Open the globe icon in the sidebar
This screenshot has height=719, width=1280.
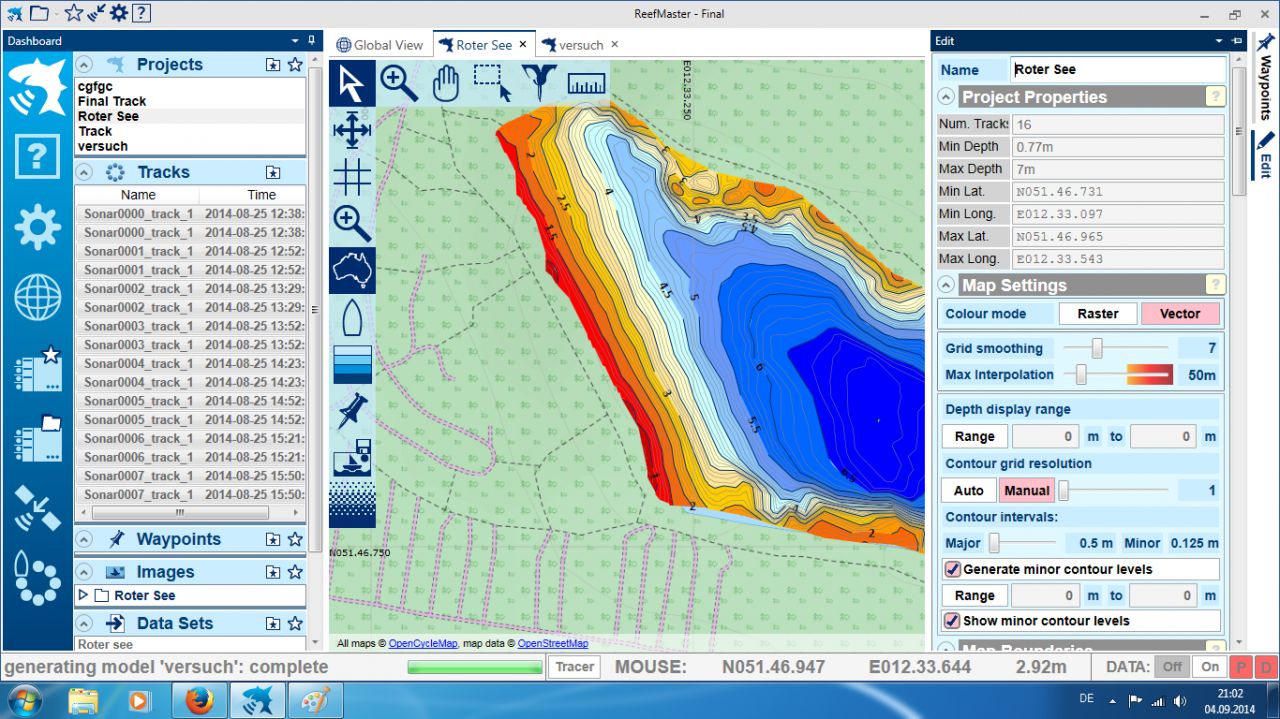37,299
